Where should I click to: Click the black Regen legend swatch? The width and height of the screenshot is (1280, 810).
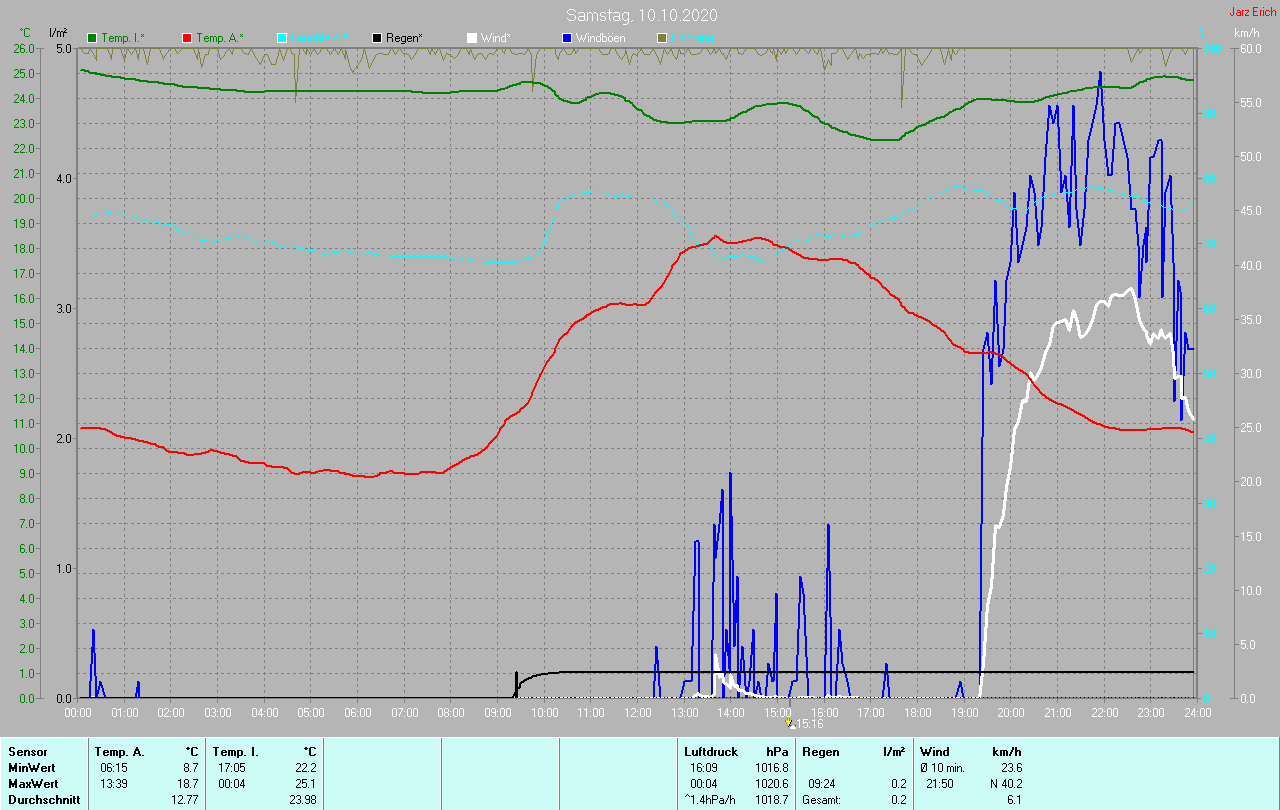coord(377,38)
